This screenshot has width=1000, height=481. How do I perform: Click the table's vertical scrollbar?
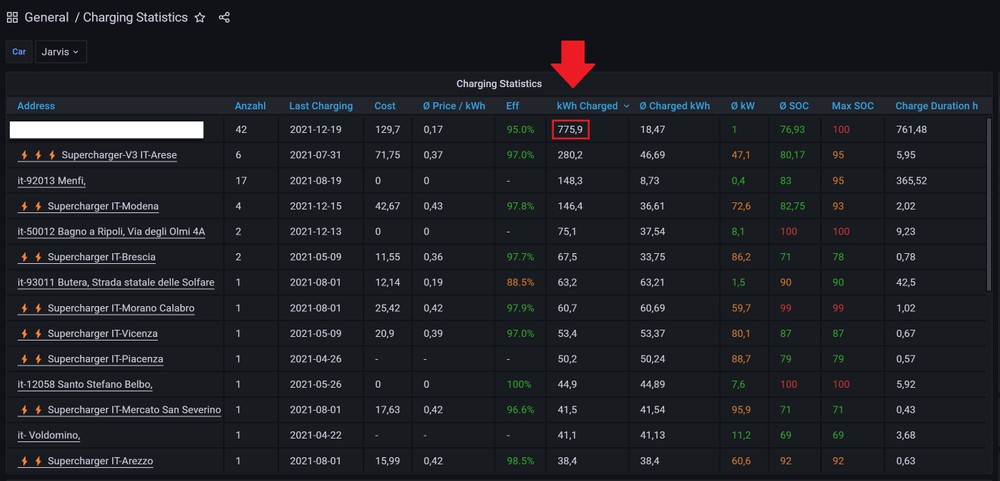tap(989, 204)
